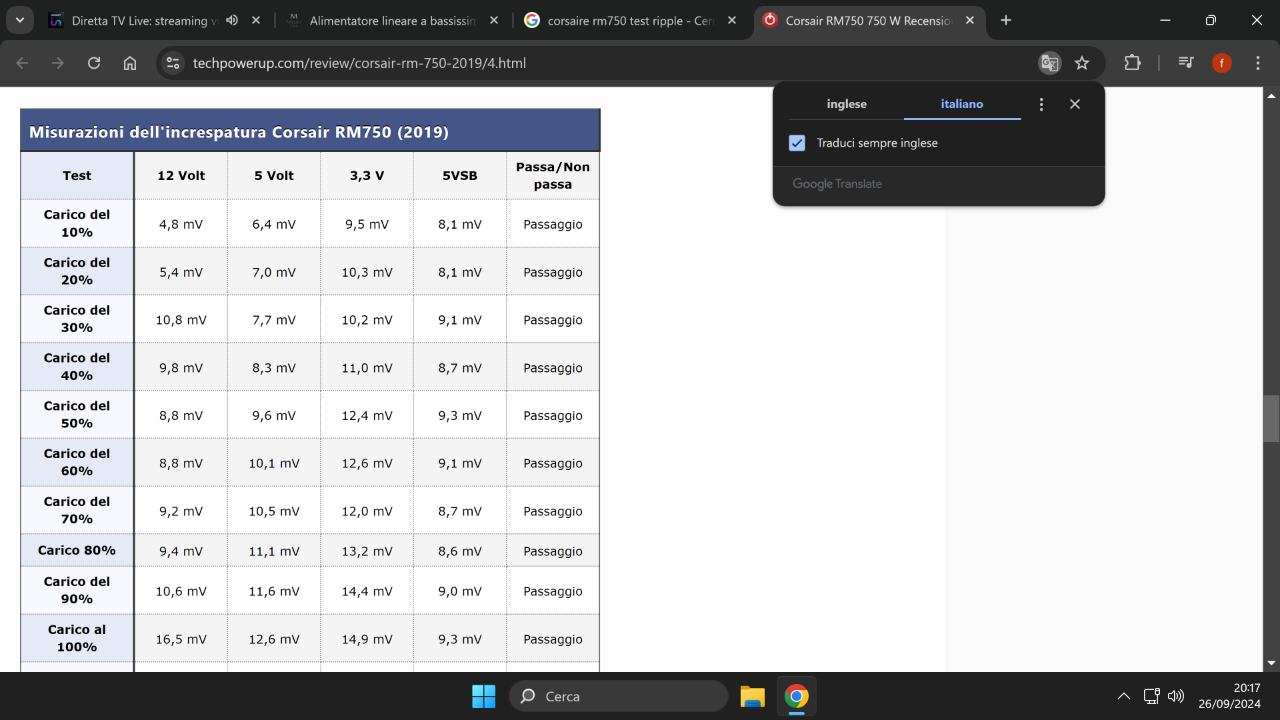Click the 9,0 mV cell in 90% row
Screen dimensions: 1280x720
click(x=460, y=591)
